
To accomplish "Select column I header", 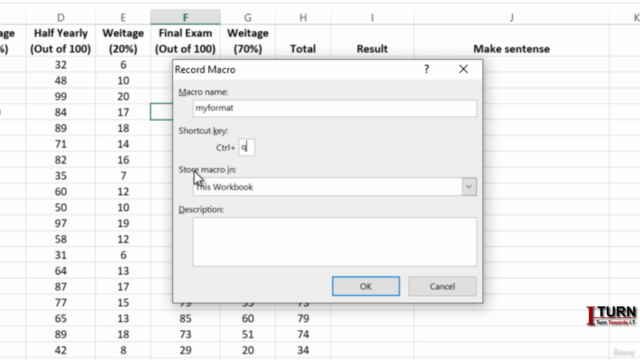I will coord(372,18).
